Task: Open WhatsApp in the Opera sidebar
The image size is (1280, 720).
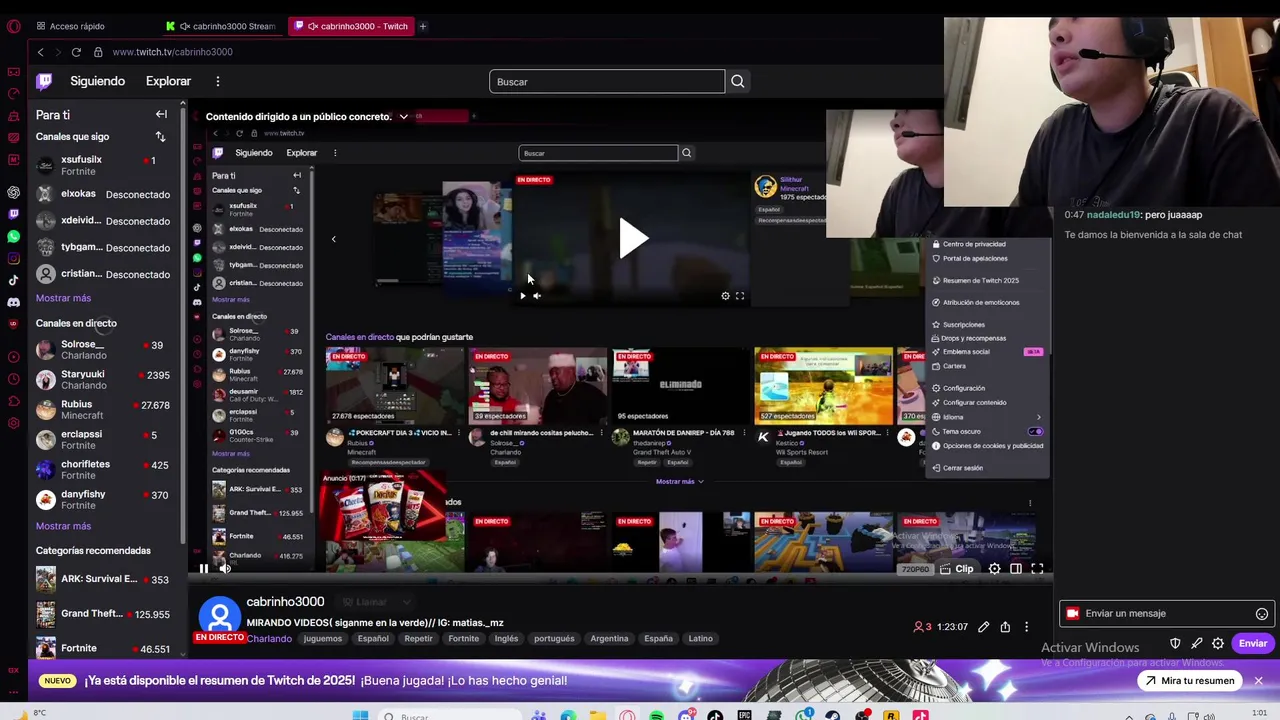Action: point(13,237)
